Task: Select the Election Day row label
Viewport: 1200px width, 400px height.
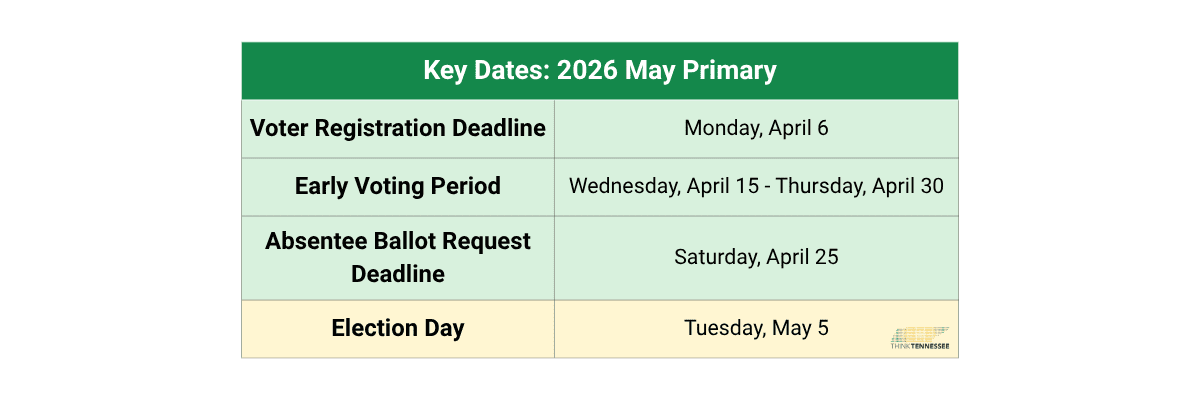Action: (398, 329)
